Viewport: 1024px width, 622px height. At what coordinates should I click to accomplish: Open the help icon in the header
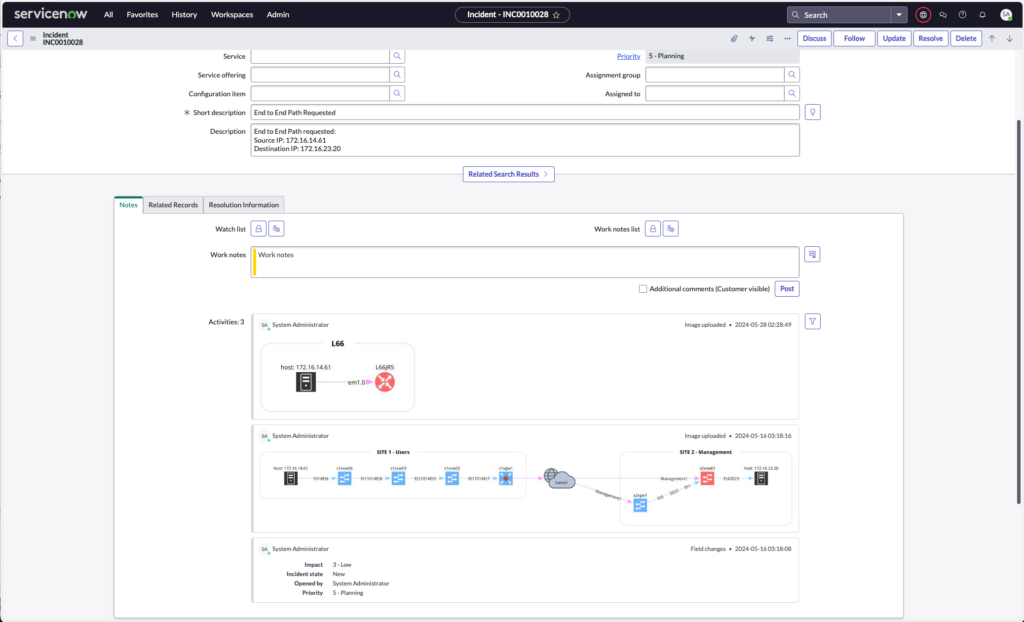(962, 15)
